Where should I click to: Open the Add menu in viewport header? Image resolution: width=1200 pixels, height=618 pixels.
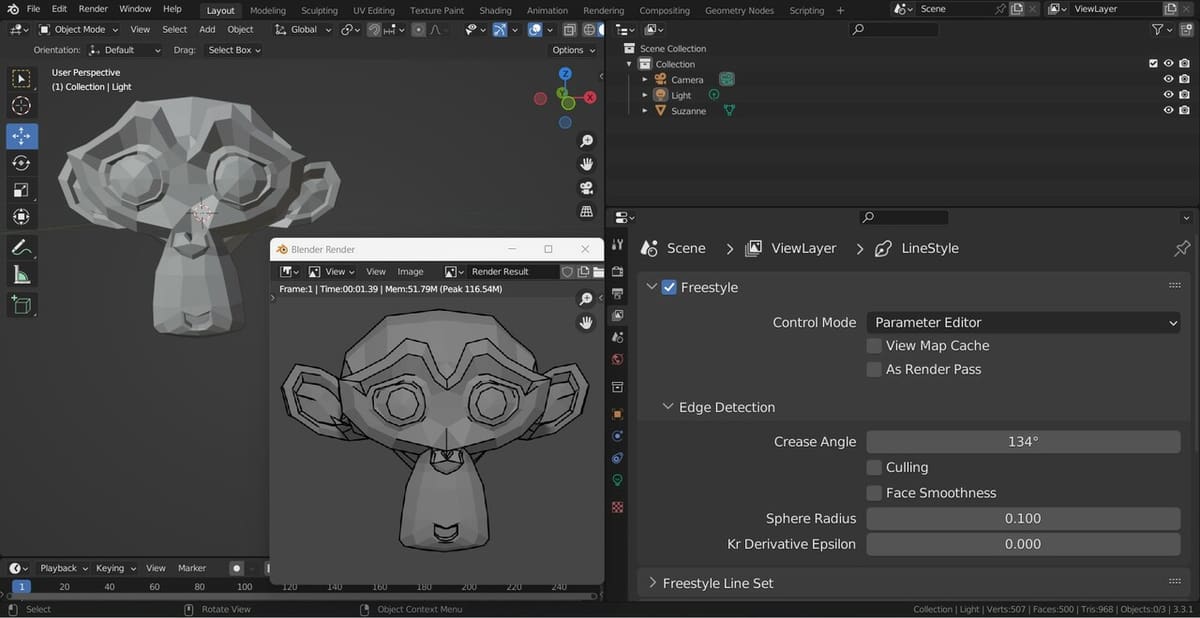point(207,29)
